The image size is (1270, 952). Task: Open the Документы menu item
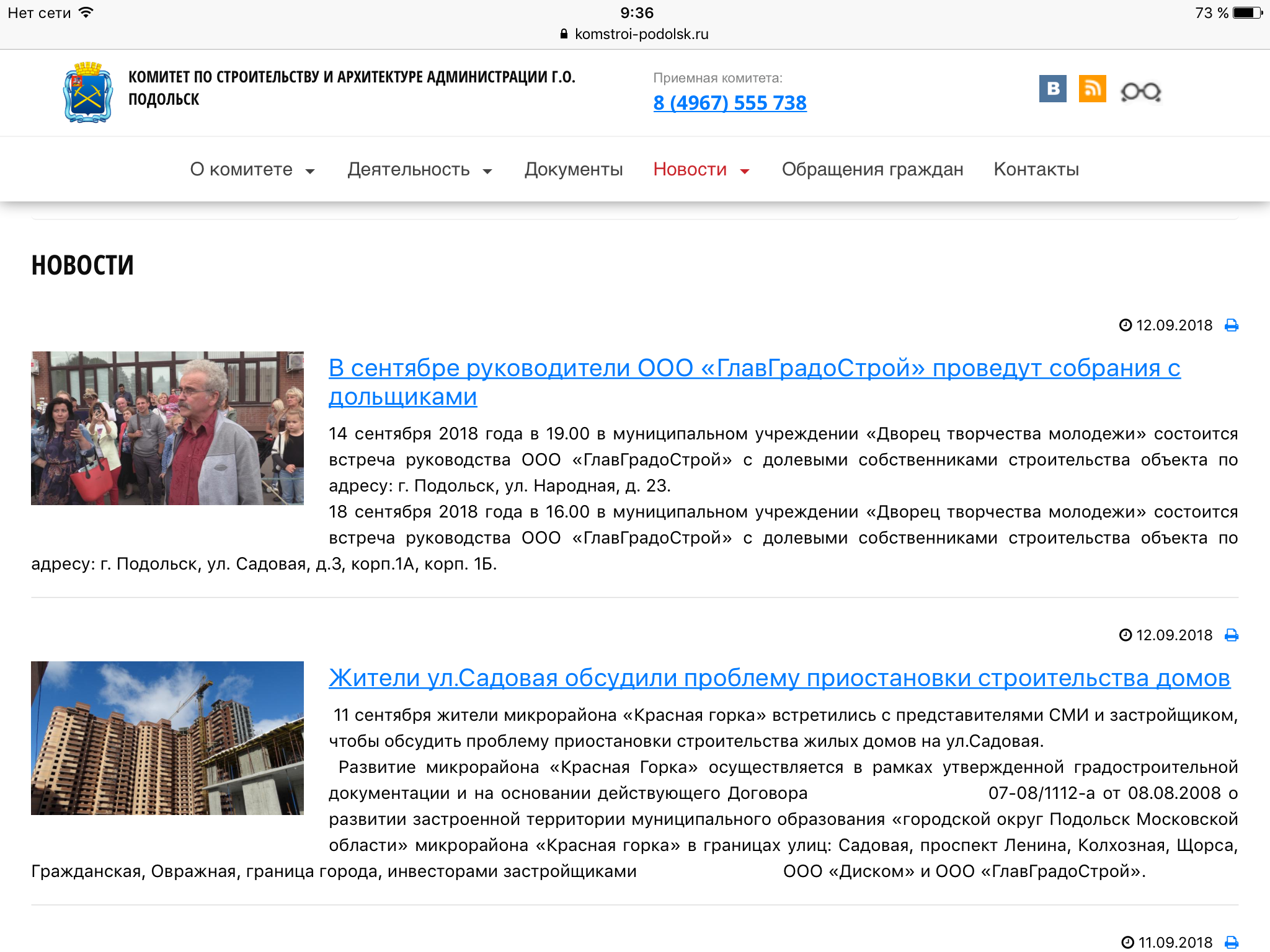[574, 169]
